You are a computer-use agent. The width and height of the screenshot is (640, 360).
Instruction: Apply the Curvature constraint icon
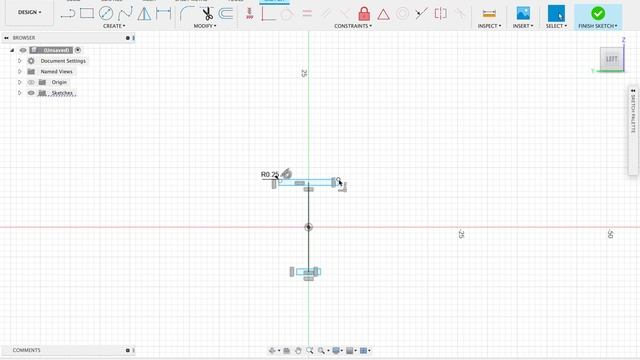point(460,14)
